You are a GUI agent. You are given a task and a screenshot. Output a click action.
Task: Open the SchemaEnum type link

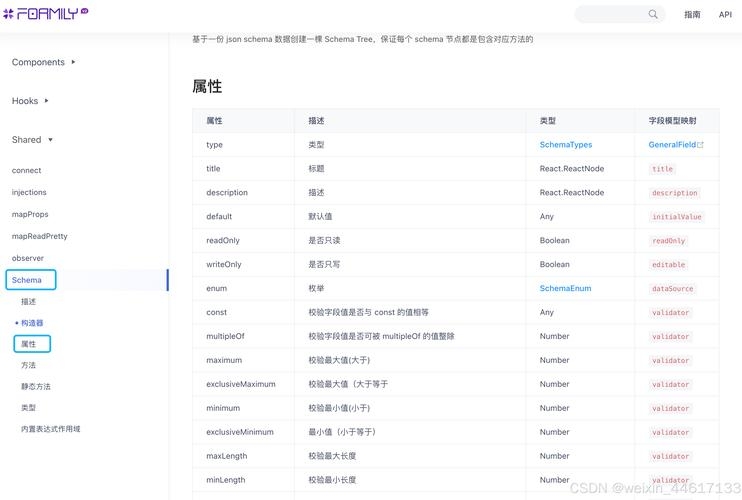pos(565,289)
